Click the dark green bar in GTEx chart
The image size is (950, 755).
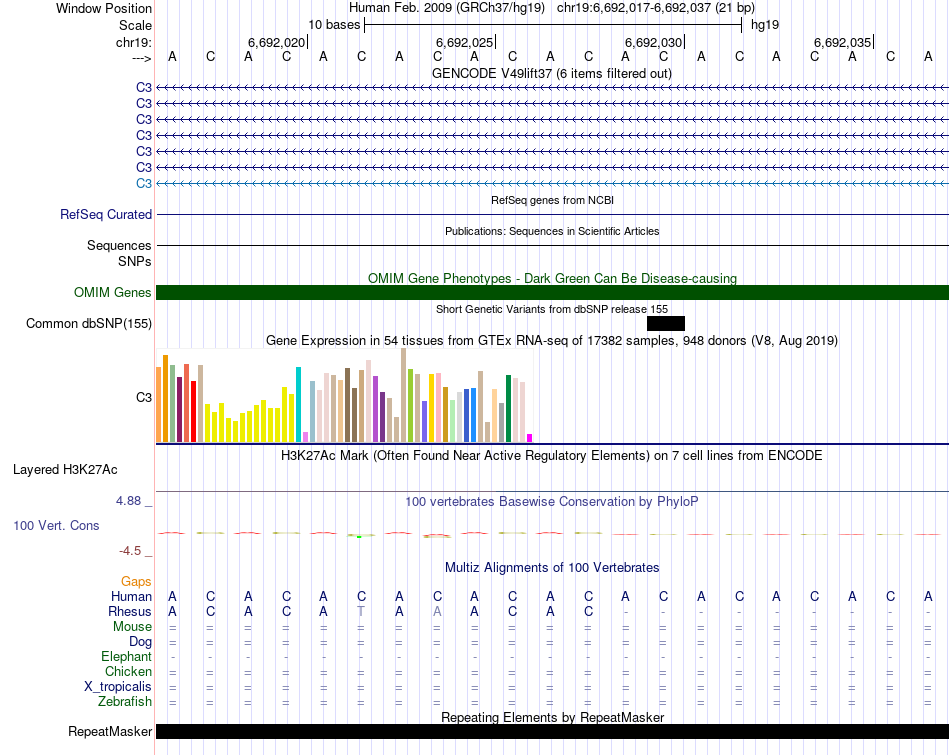coord(508,408)
